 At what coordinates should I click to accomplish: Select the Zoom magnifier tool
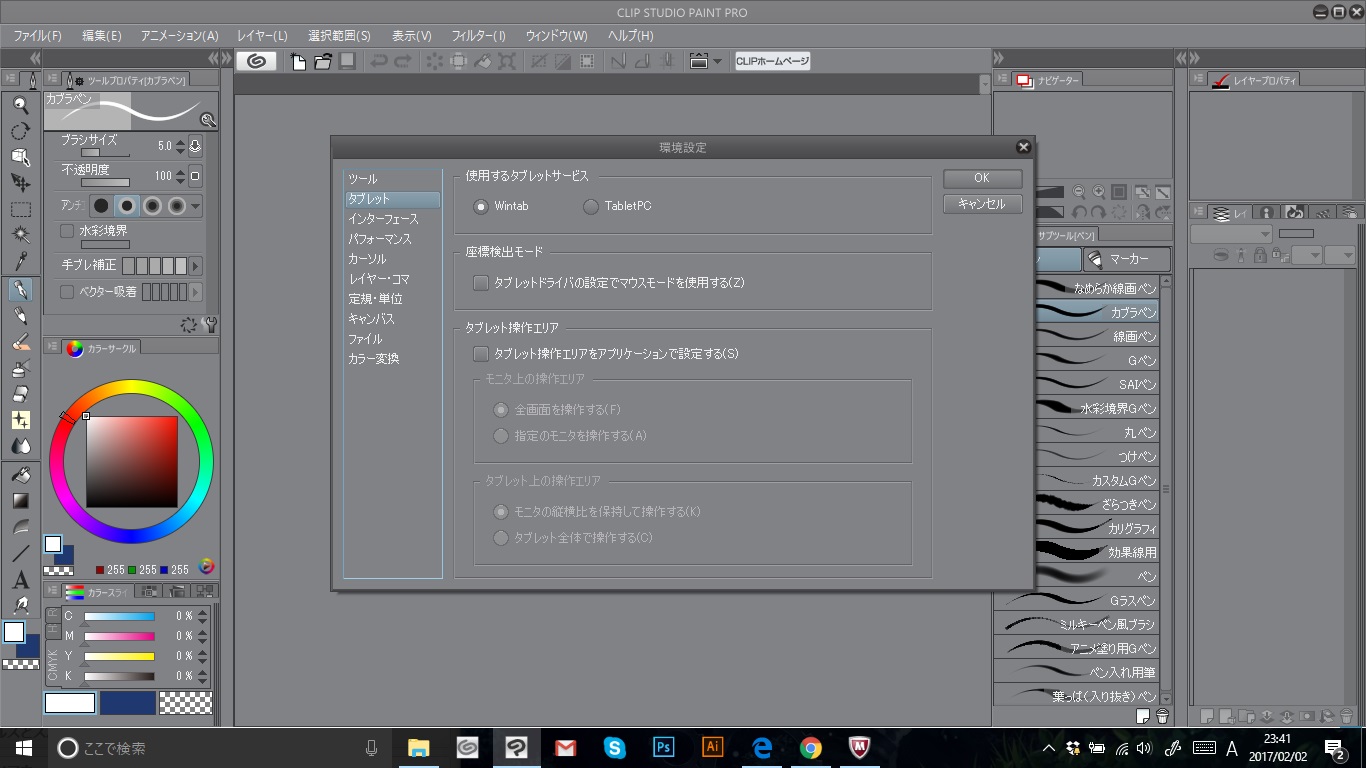pyautogui.click(x=20, y=105)
